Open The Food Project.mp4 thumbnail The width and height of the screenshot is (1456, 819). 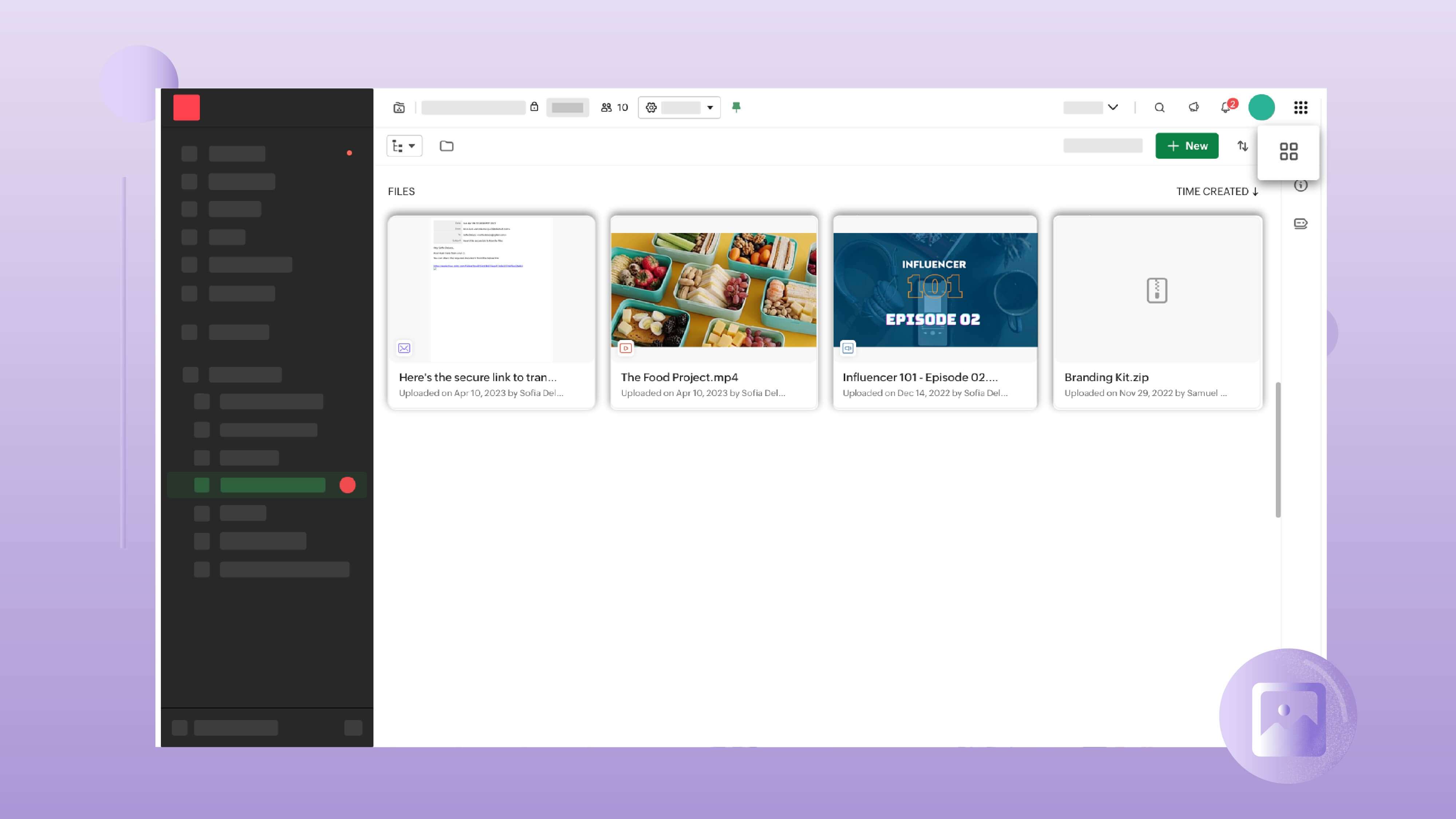[713, 289]
